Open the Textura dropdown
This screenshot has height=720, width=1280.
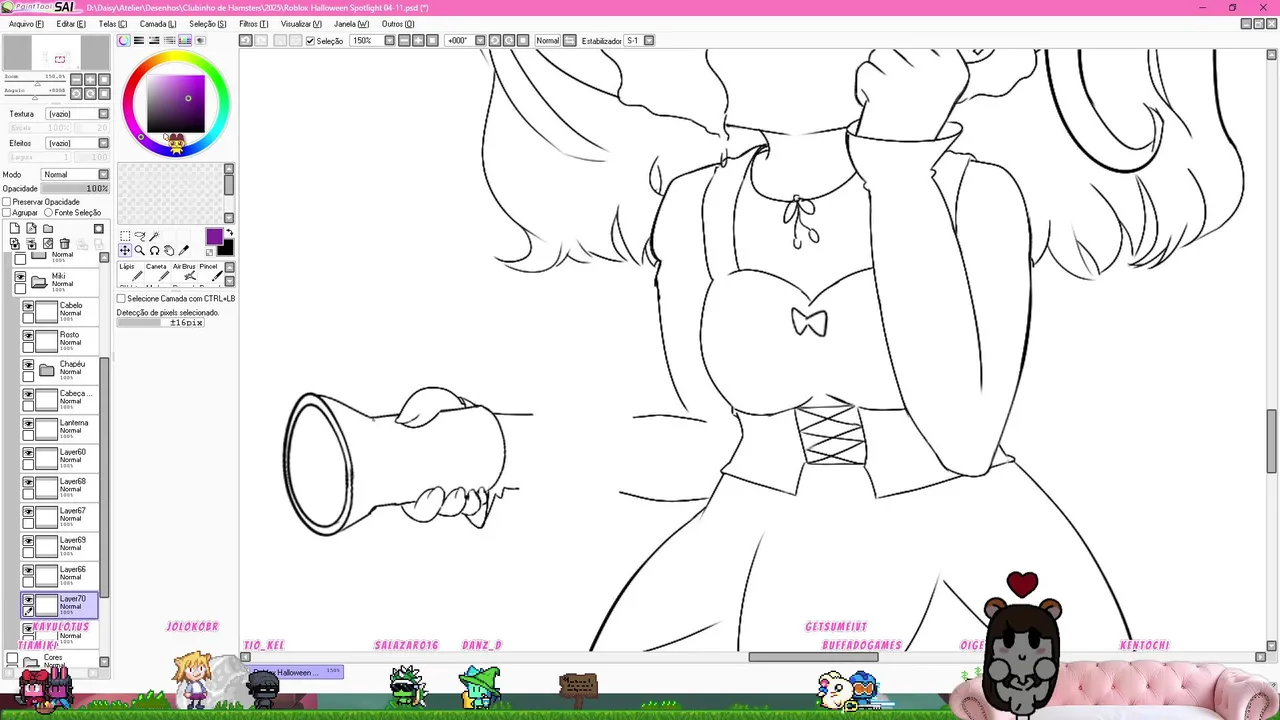(103, 114)
